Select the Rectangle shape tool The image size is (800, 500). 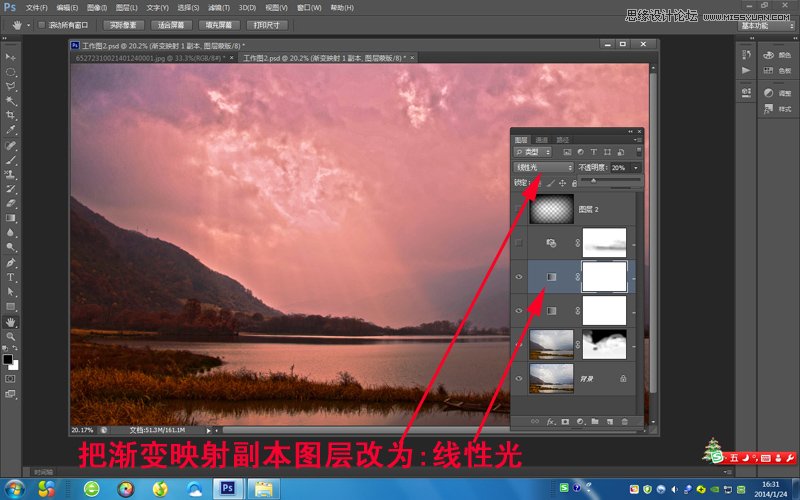click(x=10, y=307)
